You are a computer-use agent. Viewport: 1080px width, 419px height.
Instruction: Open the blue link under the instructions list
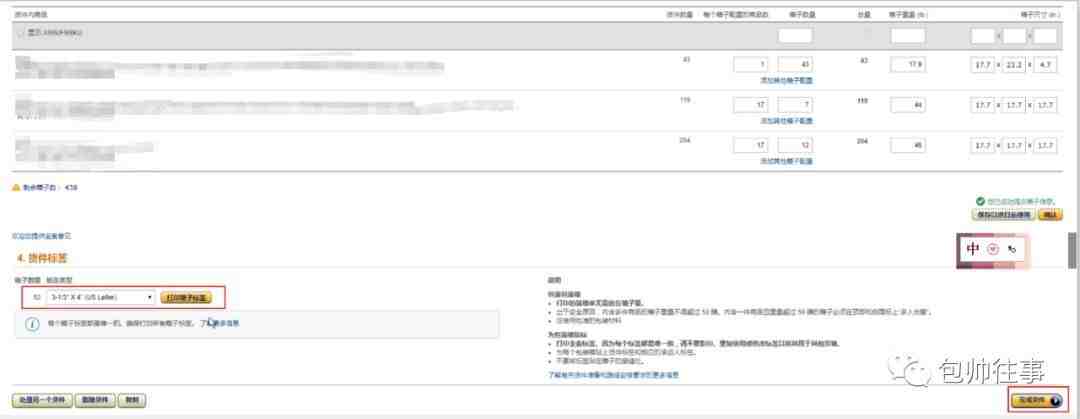coord(613,375)
